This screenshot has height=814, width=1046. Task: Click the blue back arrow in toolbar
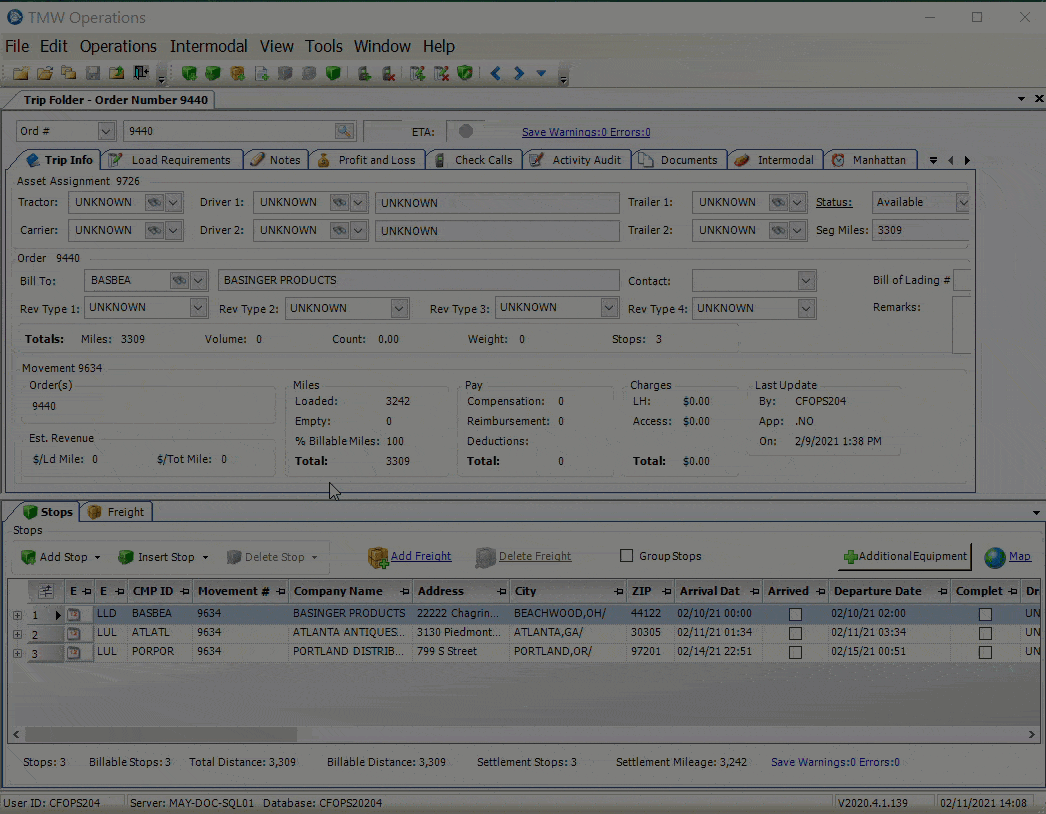pyautogui.click(x=495, y=73)
